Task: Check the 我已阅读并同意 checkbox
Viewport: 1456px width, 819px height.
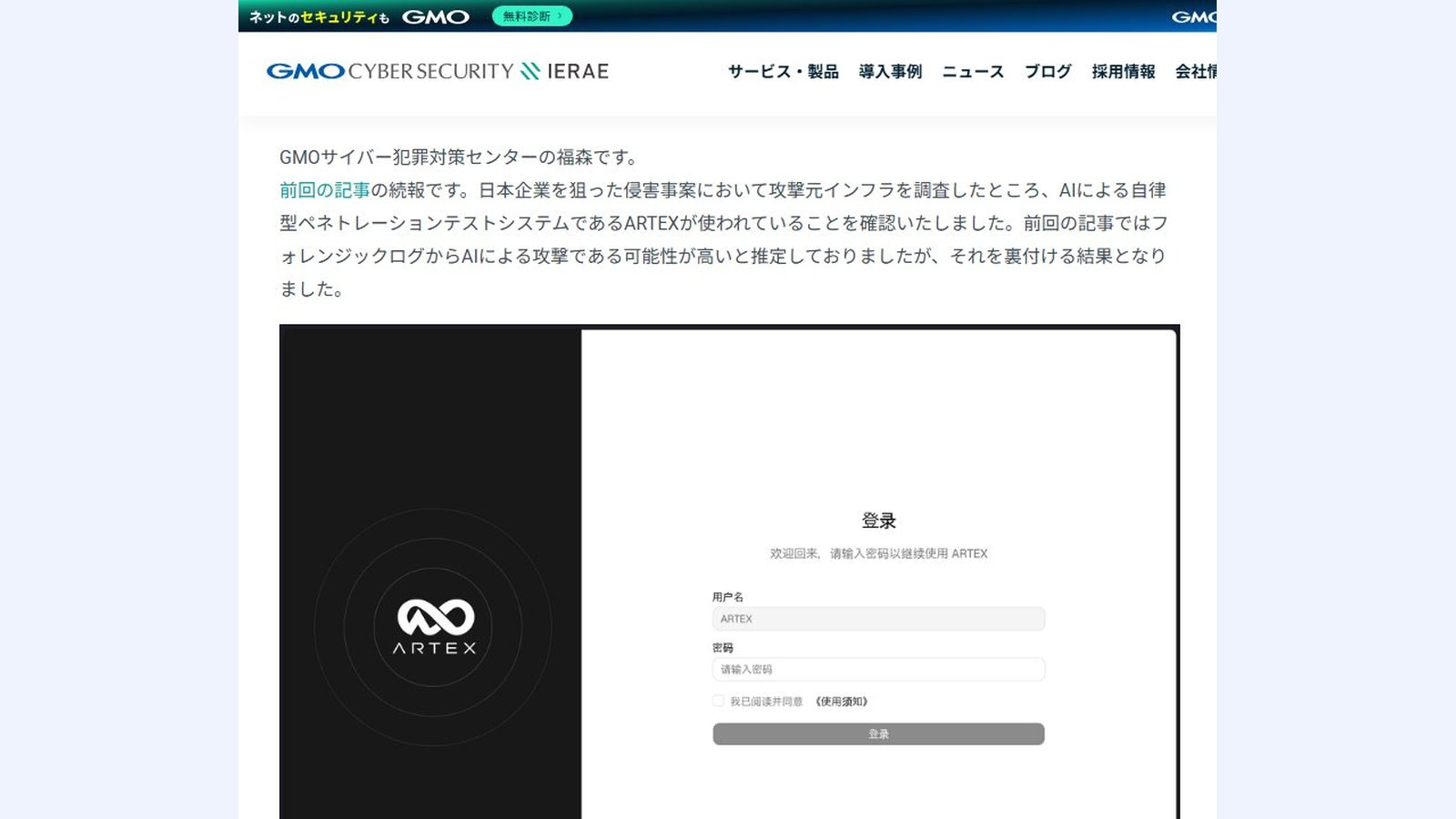Action: click(x=718, y=701)
